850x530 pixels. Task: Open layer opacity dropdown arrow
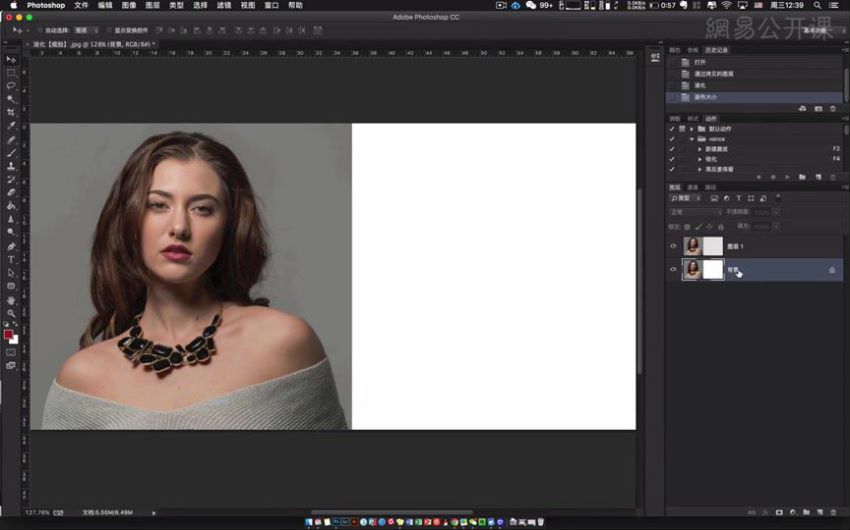point(776,212)
